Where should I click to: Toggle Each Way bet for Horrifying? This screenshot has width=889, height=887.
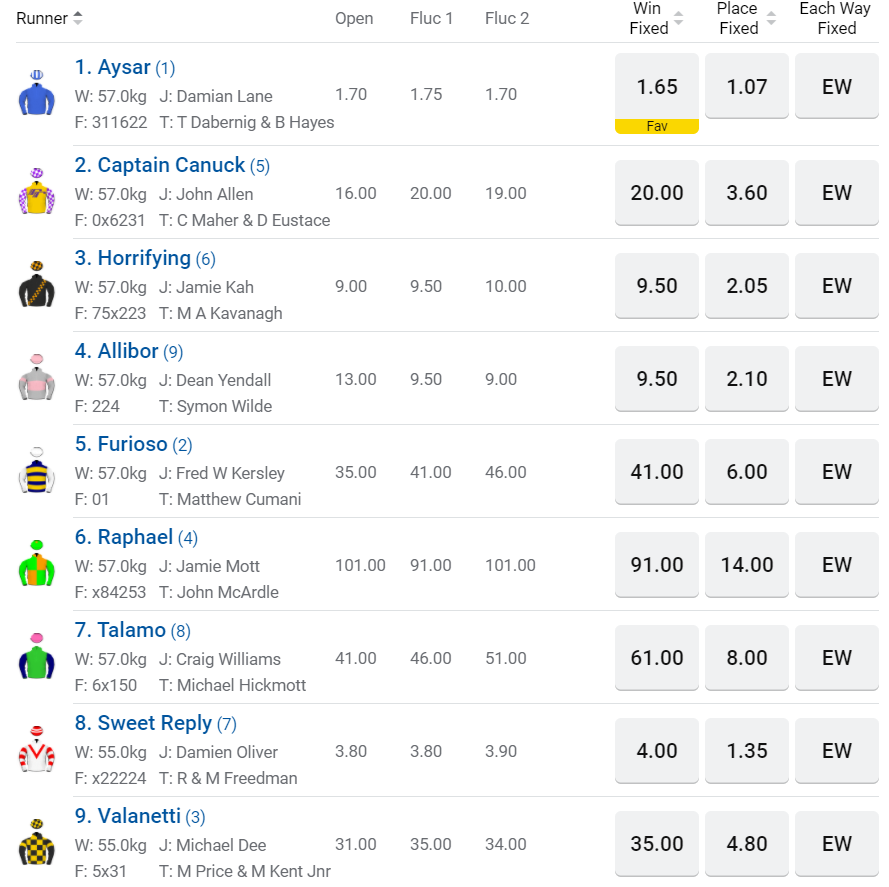(837, 286)
